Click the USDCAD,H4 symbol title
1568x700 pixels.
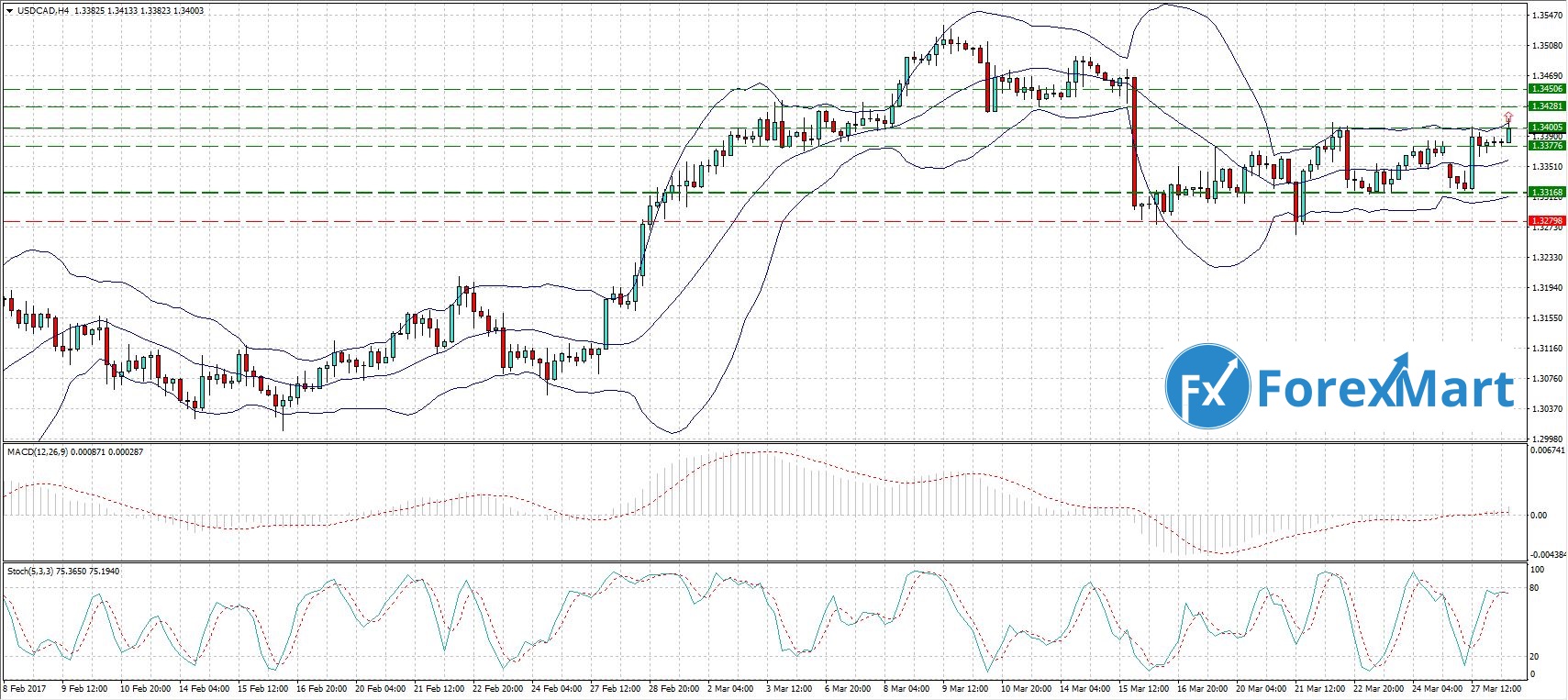point(42,11)
